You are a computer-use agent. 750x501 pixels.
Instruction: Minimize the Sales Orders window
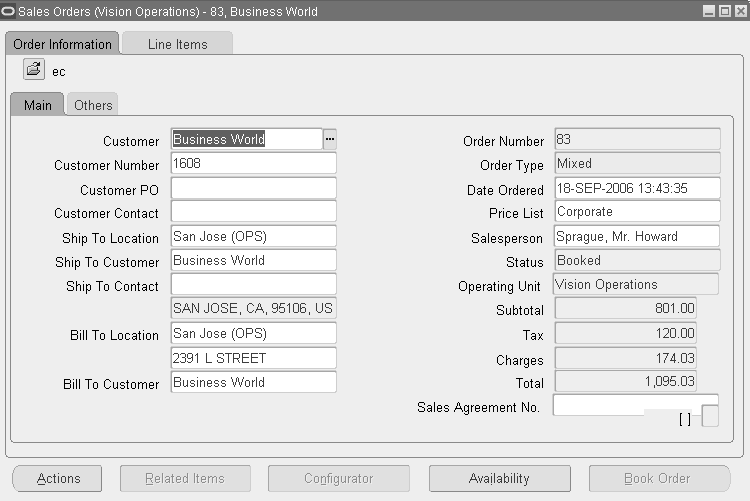pyautogui.click(x=709, y=11)
